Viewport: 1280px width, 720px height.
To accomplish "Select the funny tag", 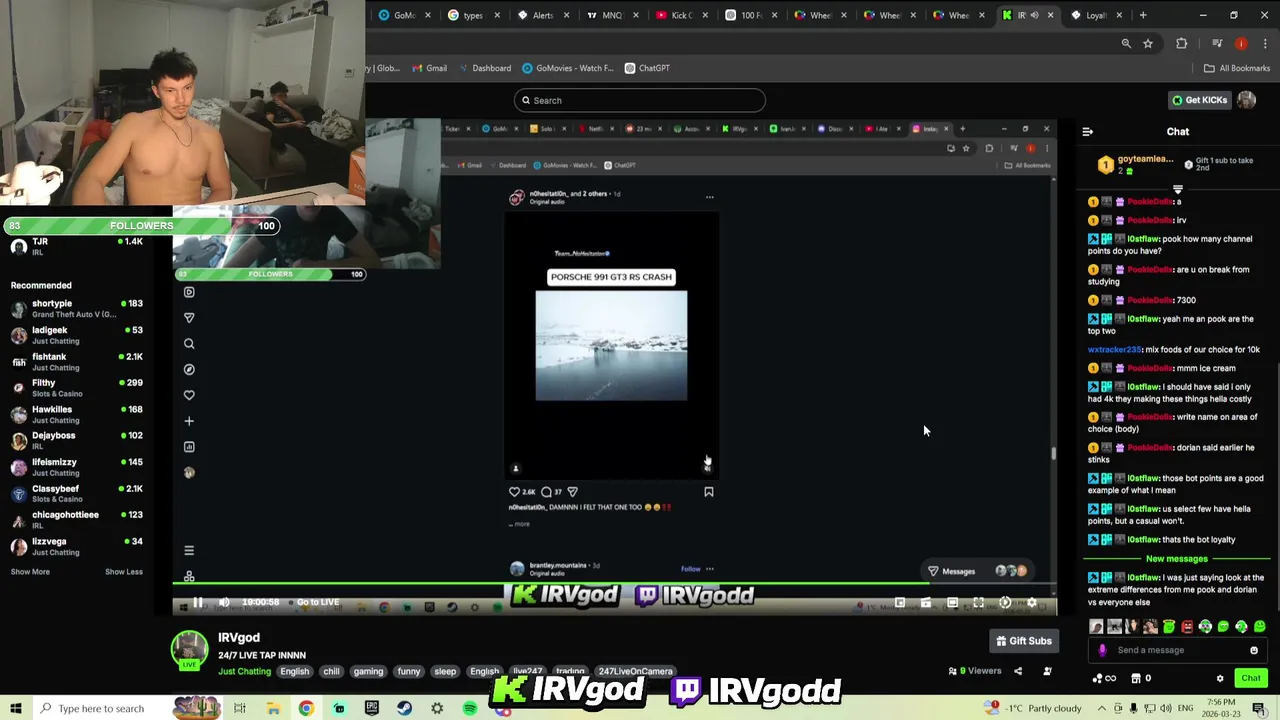I will click(x=409, y=672).
